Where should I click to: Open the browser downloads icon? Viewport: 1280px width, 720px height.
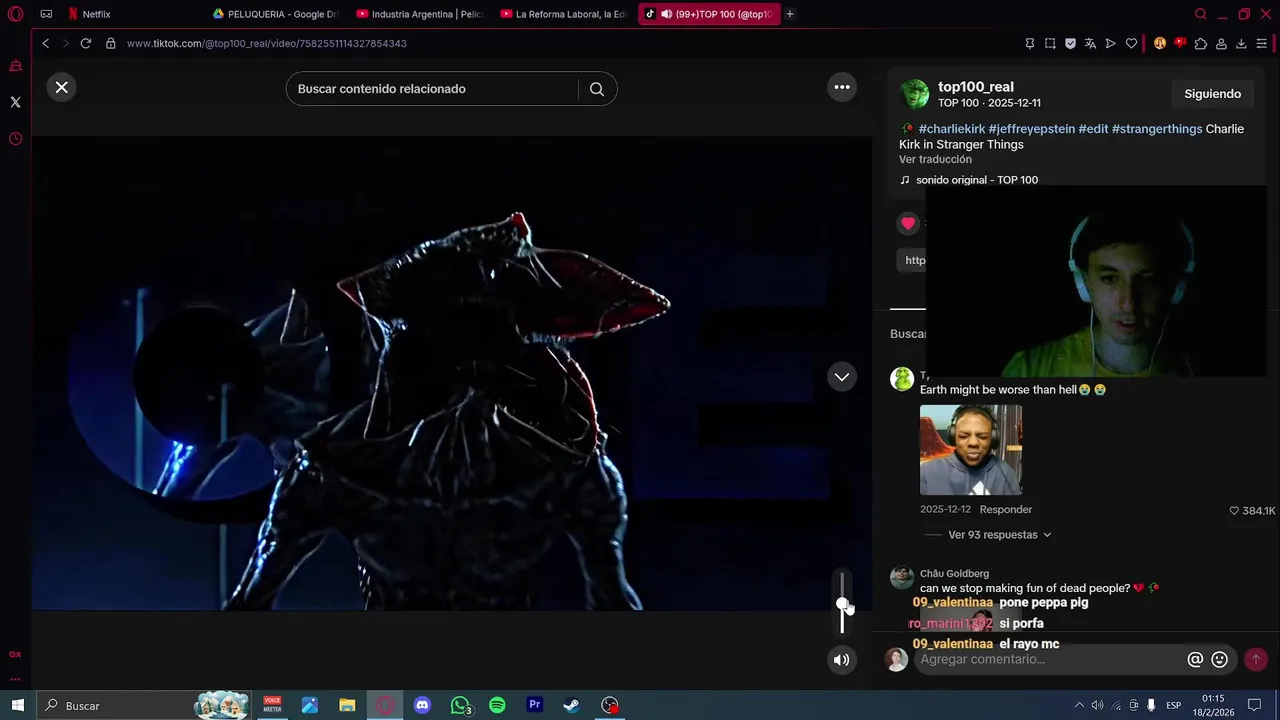click(1241, 43)
